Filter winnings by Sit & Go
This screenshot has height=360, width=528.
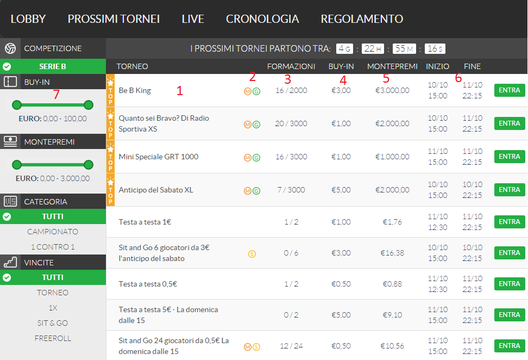[x=53, y=323]
